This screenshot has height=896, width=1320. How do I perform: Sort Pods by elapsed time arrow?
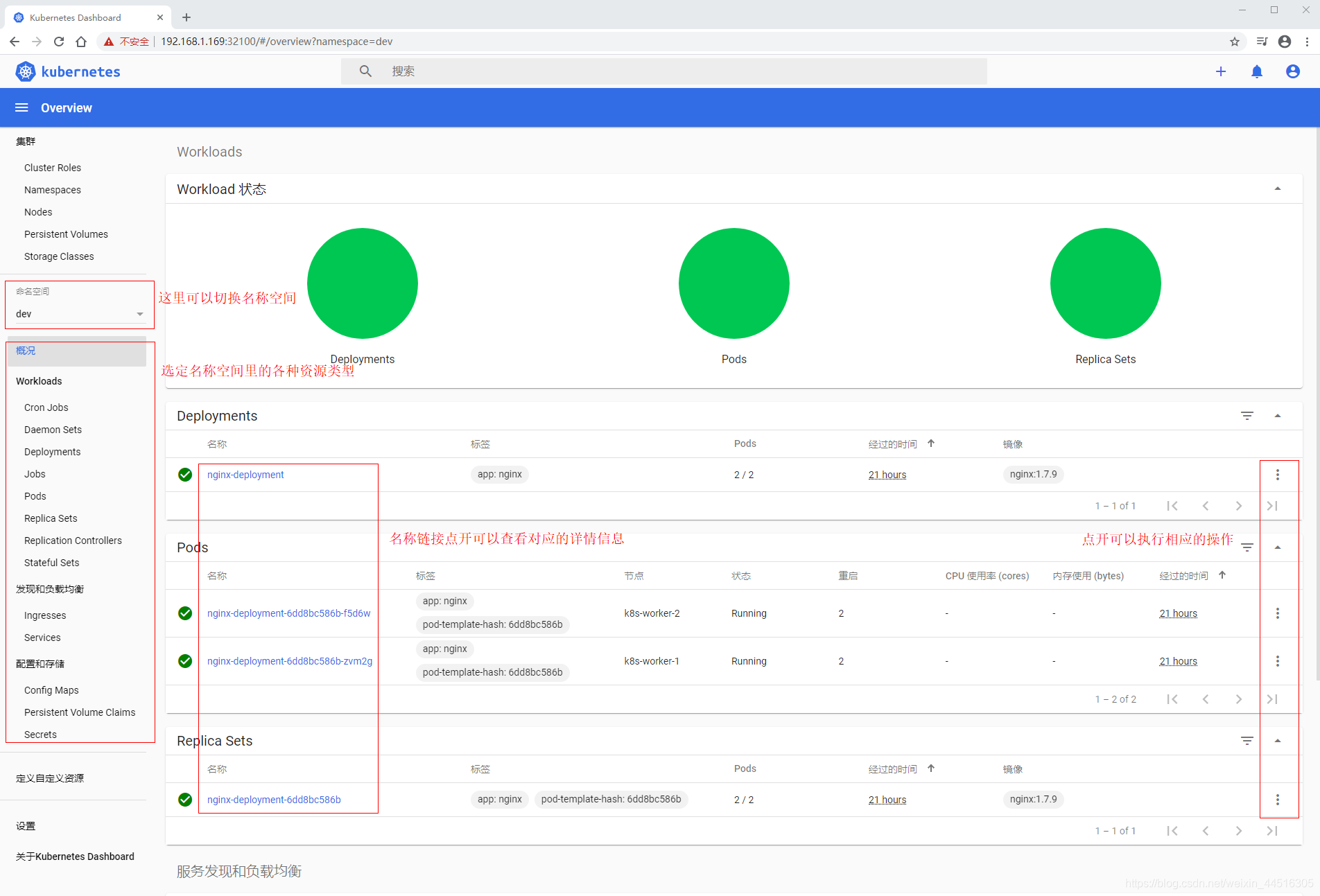(1222, 575)
